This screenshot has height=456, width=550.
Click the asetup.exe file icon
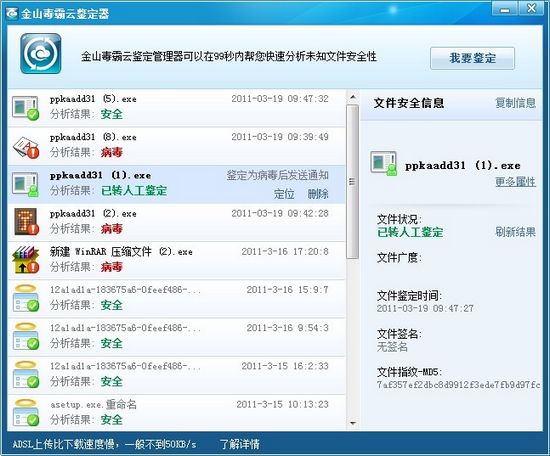click(26, 413)
